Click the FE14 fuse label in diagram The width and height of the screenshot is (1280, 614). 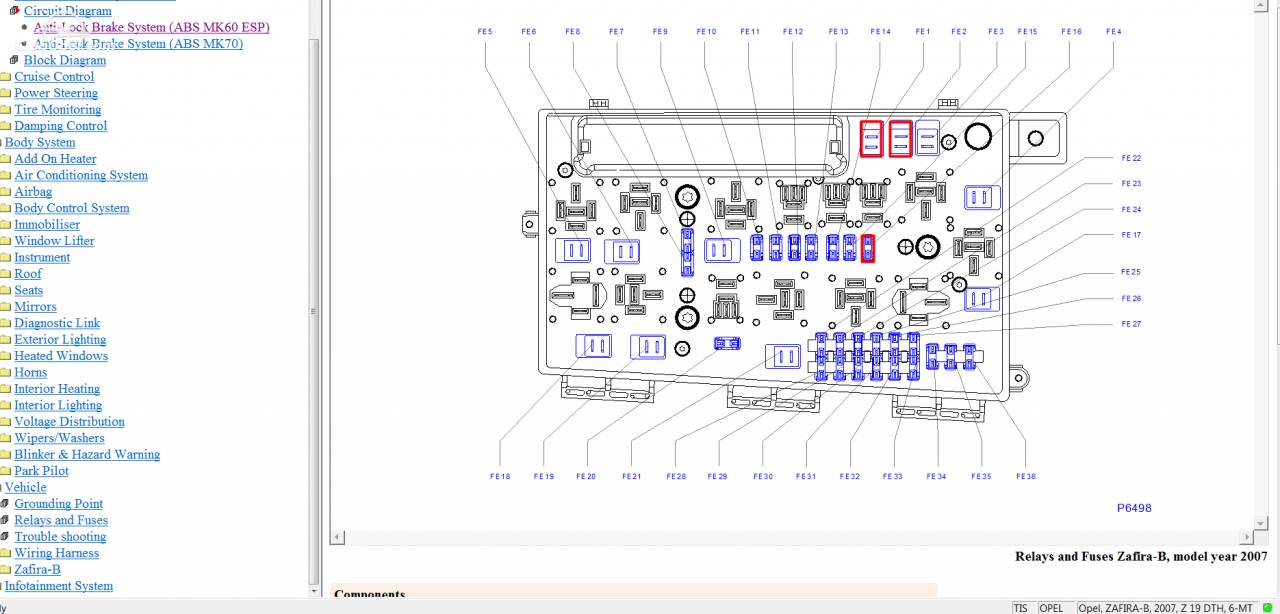coord(880,32)
